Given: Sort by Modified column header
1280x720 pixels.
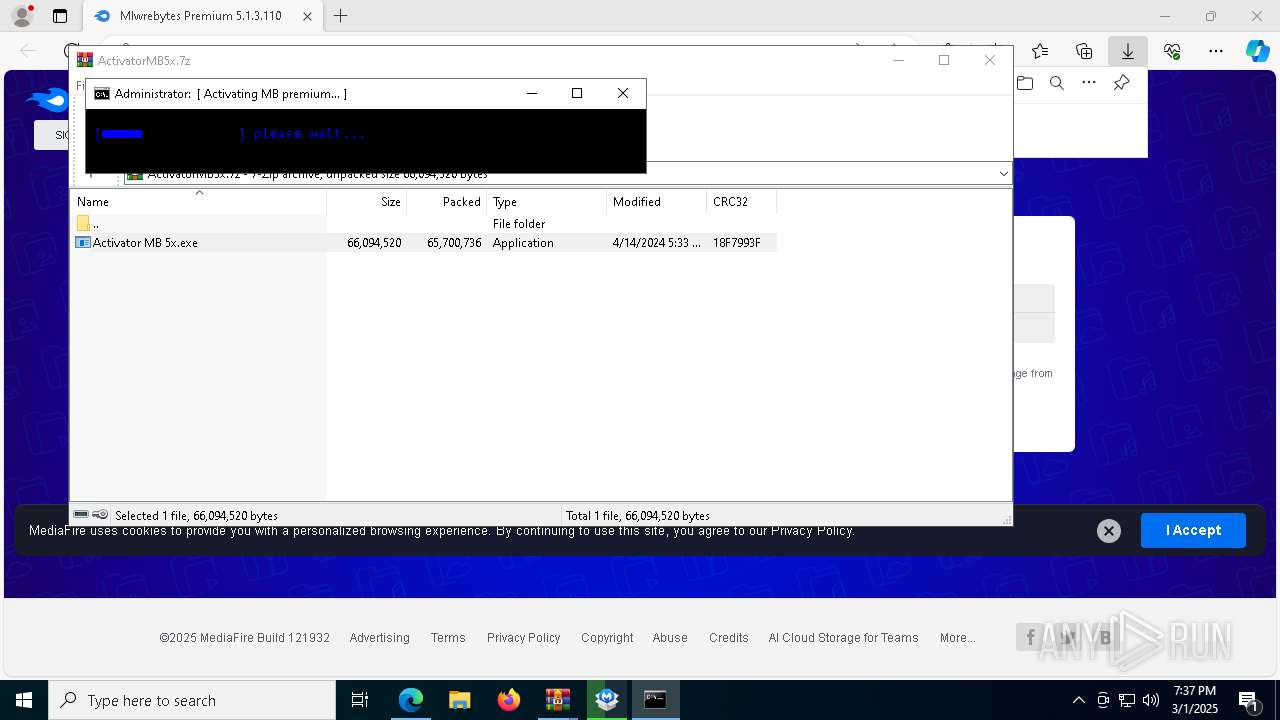Looking at the screenshot, I should 657,201.
